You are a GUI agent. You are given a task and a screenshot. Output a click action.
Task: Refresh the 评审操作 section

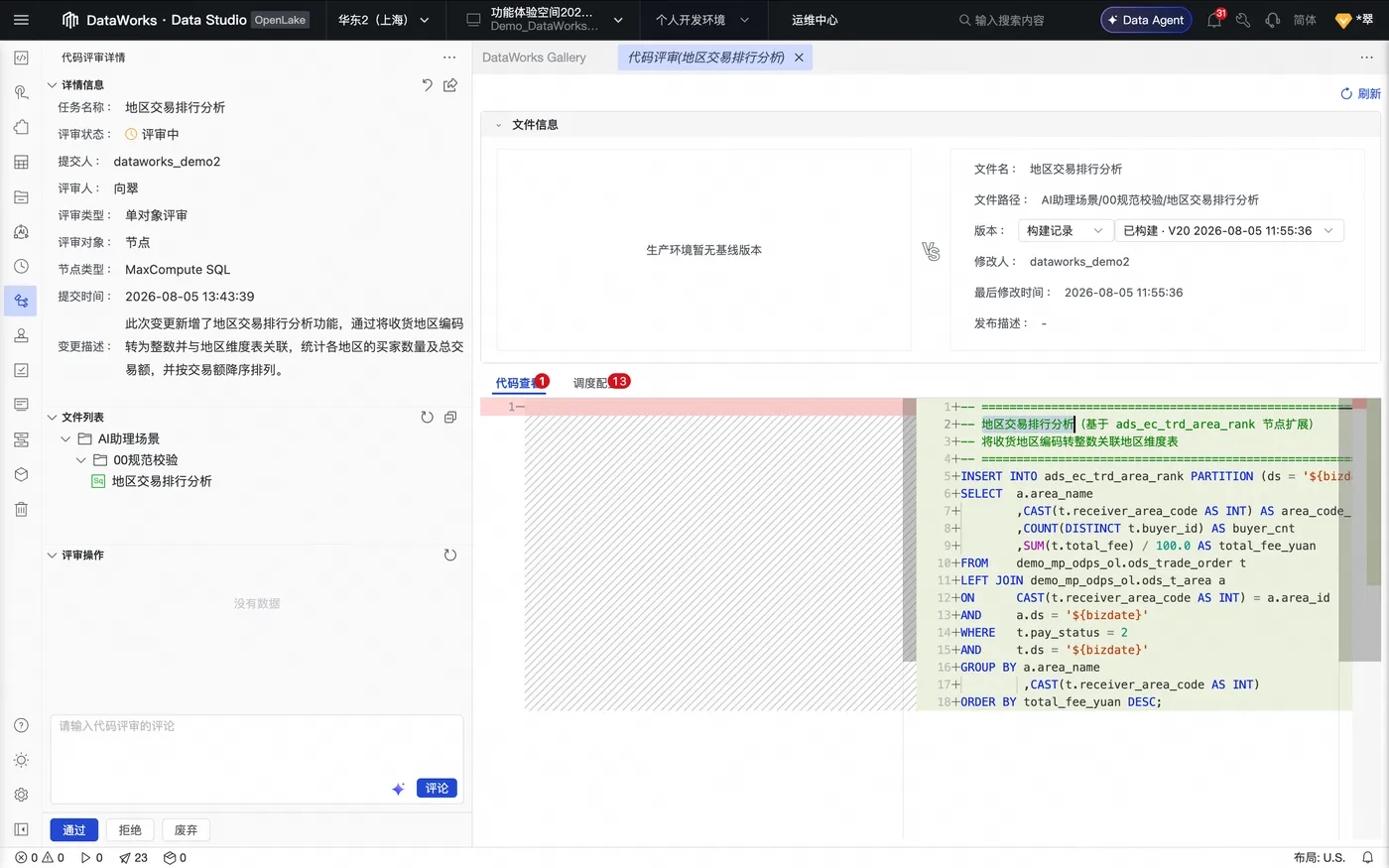(x=450, y=556)
